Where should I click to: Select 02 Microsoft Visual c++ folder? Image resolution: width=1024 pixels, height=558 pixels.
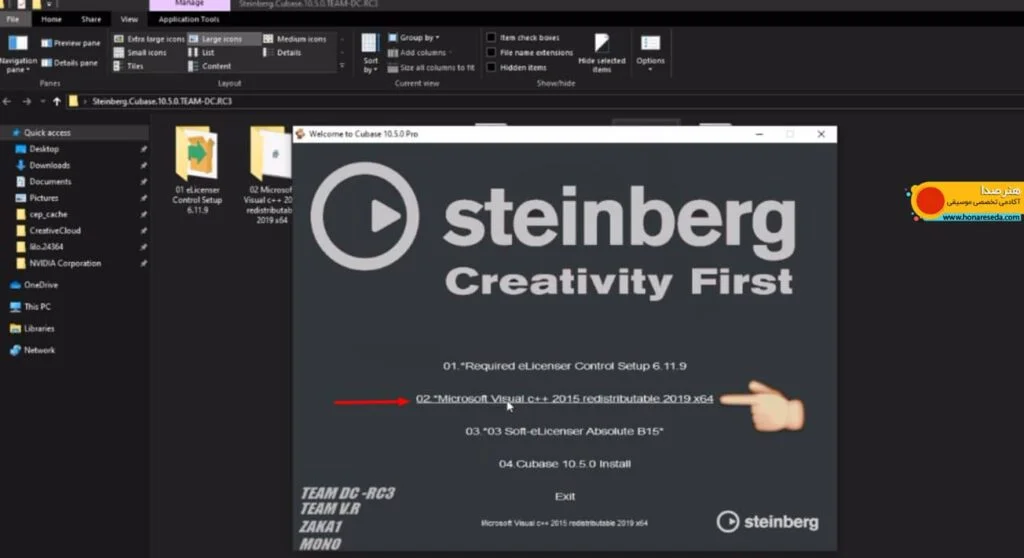click(268, 176)
